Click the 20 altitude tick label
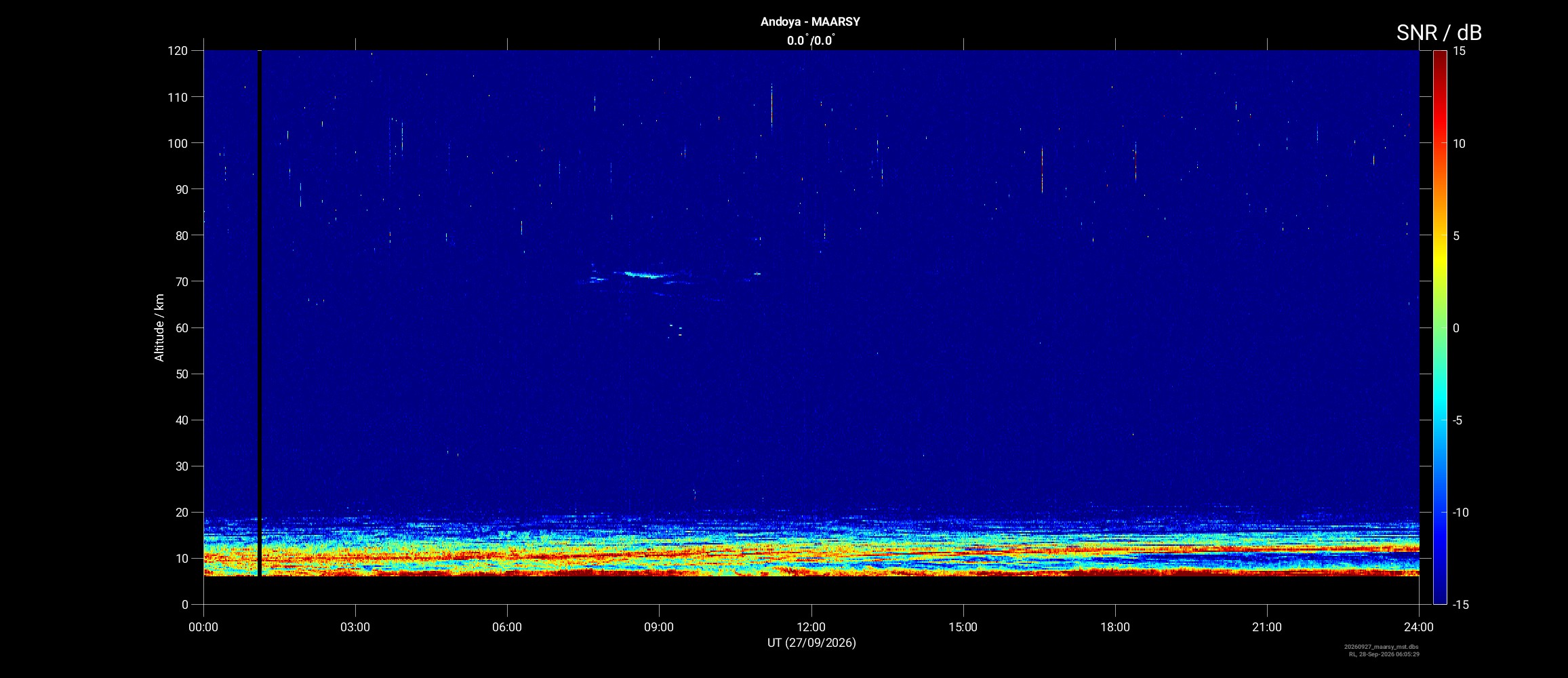The height and width of the screenshot is (678, 1568). [182, 513]
